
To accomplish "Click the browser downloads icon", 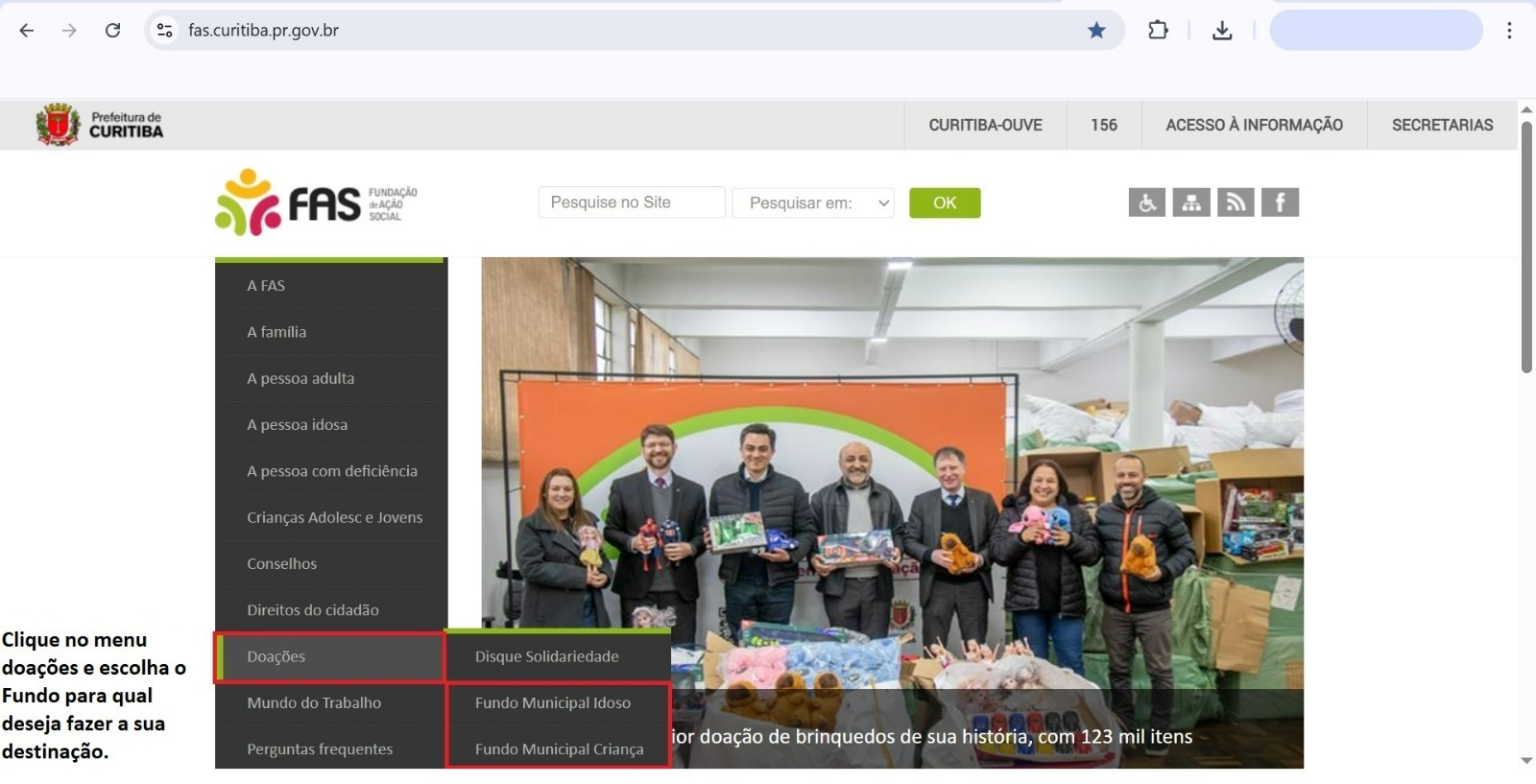I will [1221, 31].
